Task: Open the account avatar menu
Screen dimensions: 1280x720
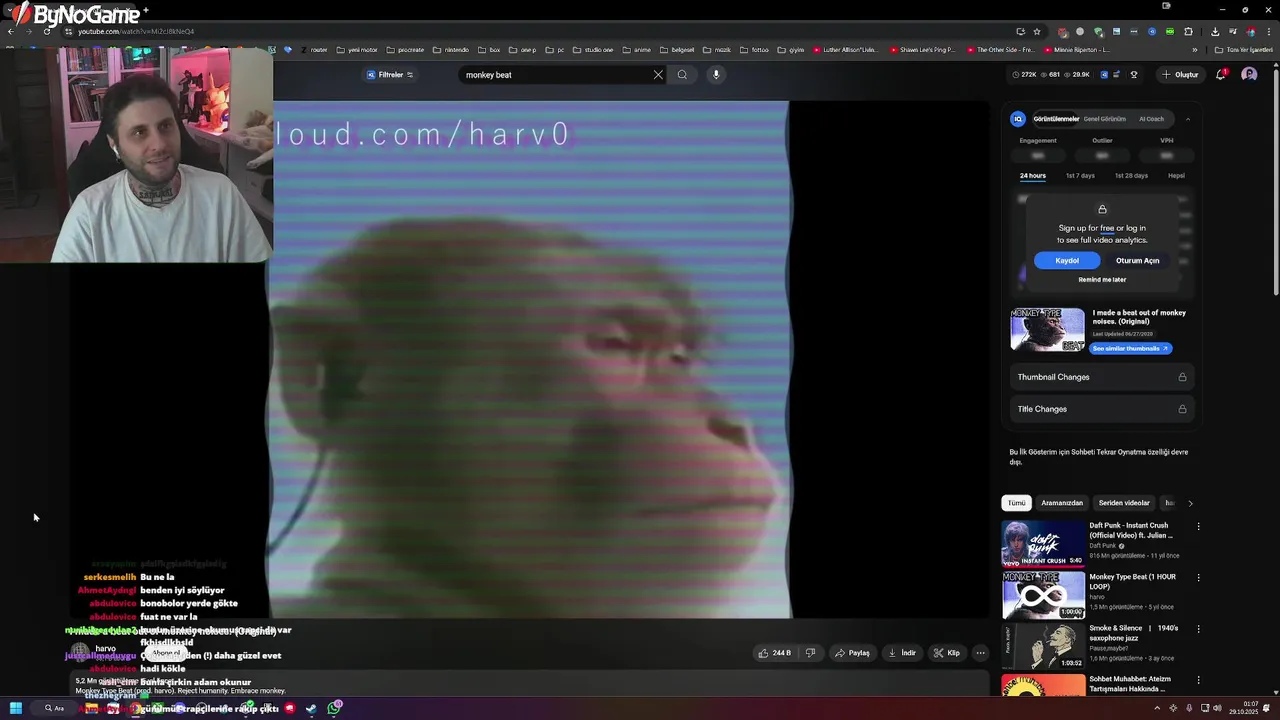Action: click(x=1249, y=75)
